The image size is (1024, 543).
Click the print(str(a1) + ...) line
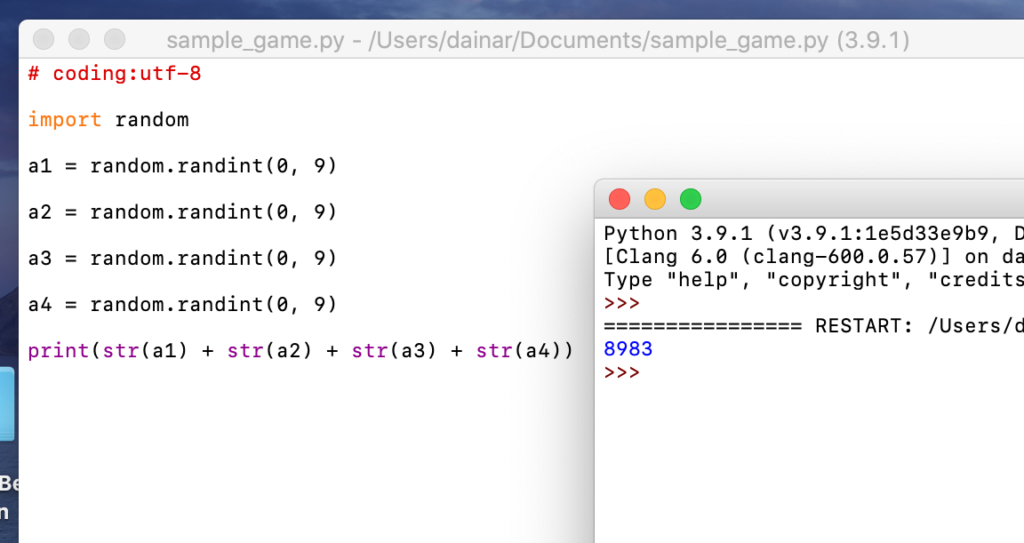tap(300, 351)
